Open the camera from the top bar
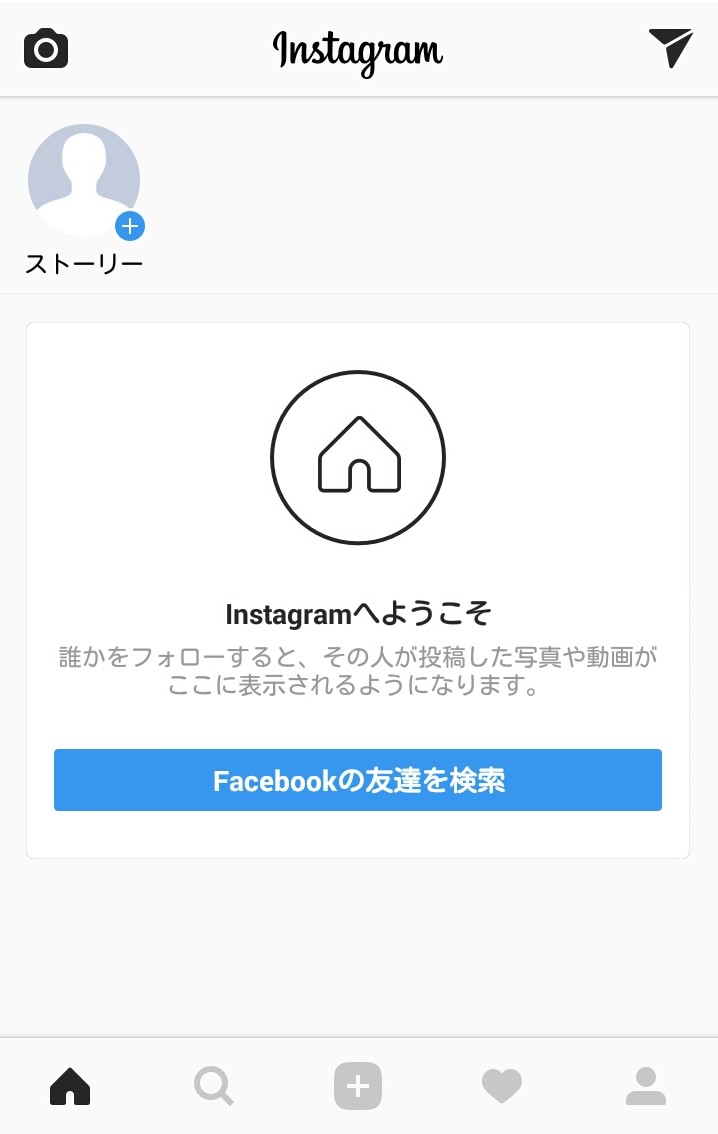Viewport: 718px width, 1134px height. [46, 49]
